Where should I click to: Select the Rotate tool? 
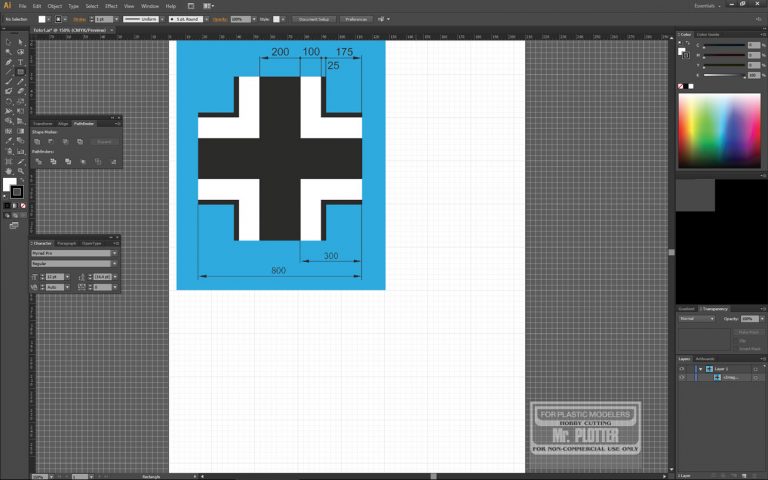8,101
